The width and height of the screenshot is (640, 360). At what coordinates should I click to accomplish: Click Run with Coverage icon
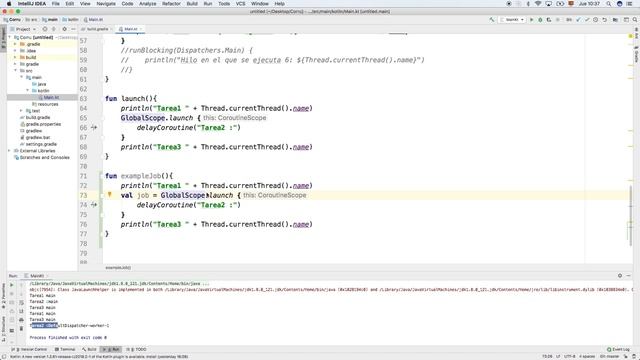[549, 20]
